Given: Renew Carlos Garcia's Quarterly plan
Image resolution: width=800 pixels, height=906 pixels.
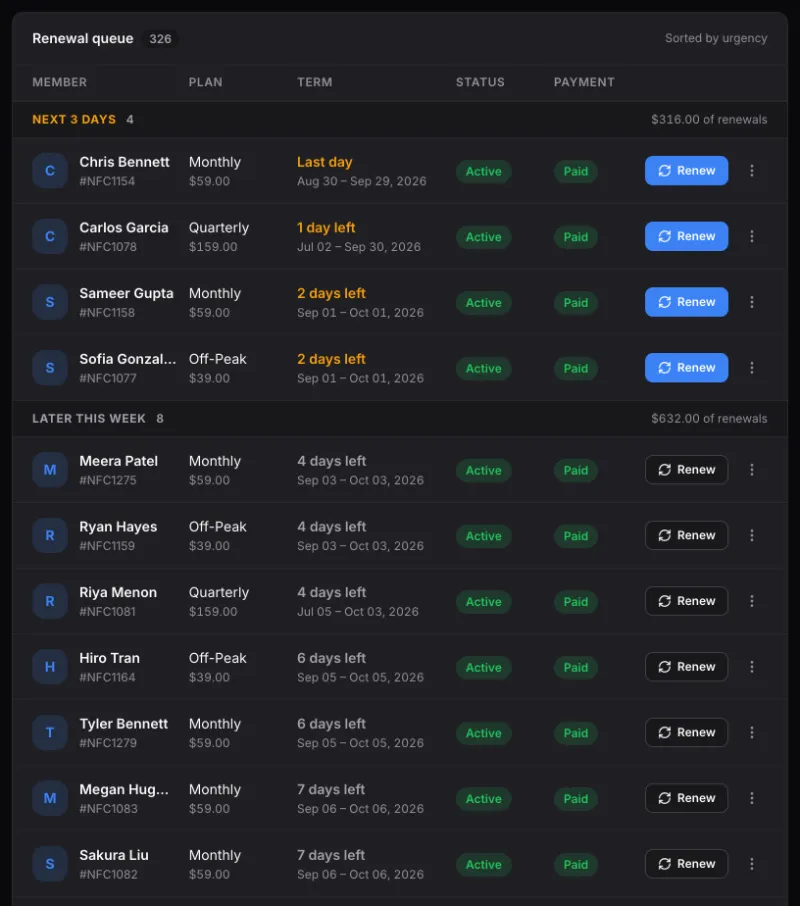Looking at the screenshot, I should click(686, 236).
